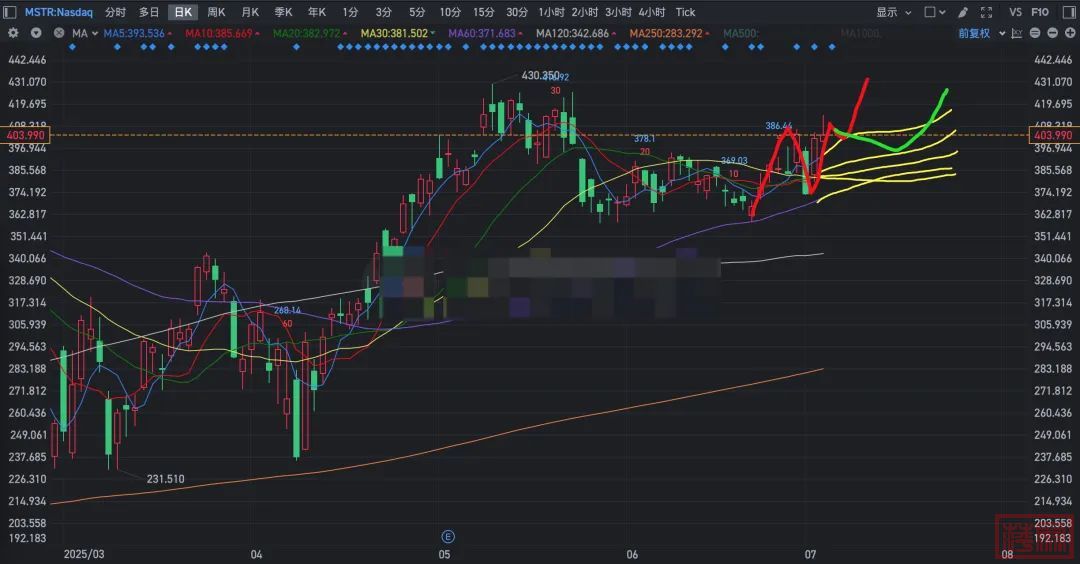Open the F10 company info
Viewport: 1080px width, 564px height.
click(x=1040, y=12)
